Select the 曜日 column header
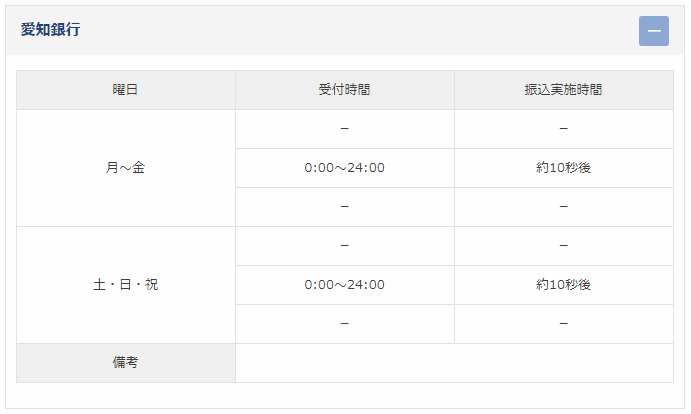 (x=126, y=90)
